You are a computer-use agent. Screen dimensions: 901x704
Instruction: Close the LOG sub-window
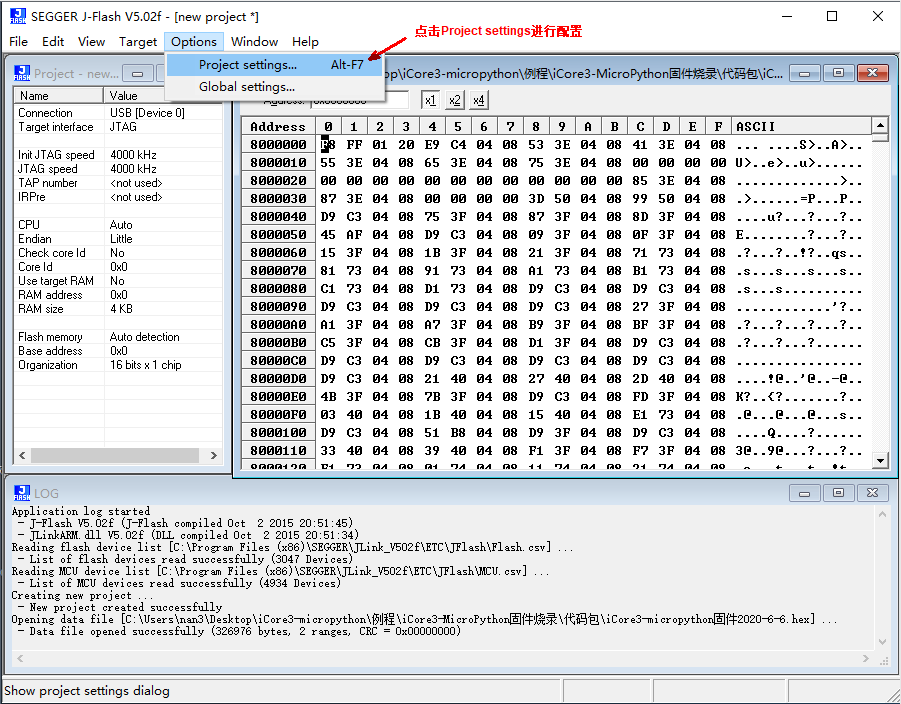867,493
